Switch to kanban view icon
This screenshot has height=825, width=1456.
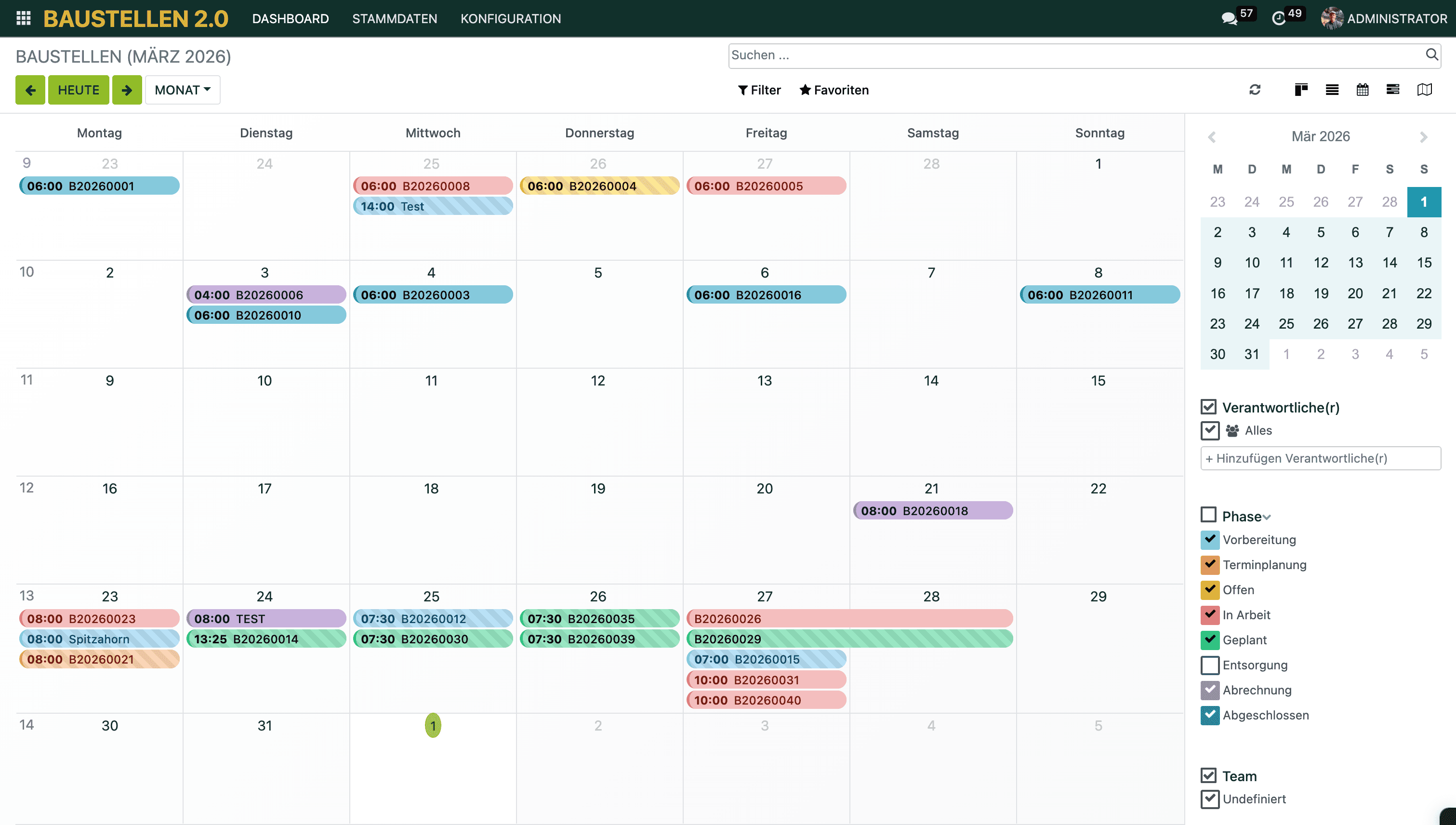1301,90
